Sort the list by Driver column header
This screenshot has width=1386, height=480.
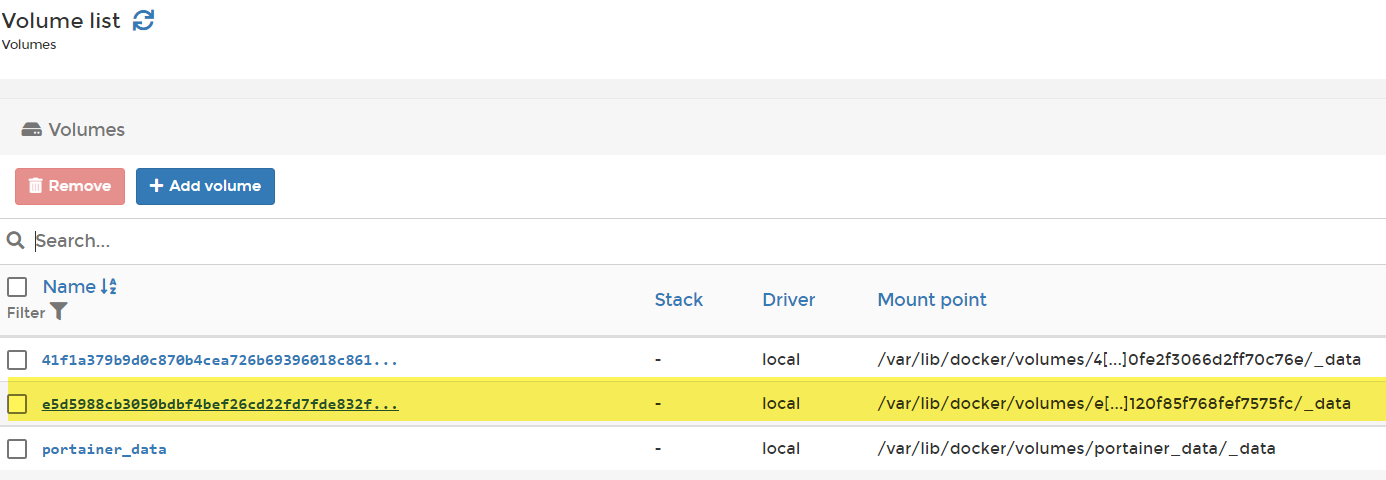pyautogui.click(x=789, y=299)
